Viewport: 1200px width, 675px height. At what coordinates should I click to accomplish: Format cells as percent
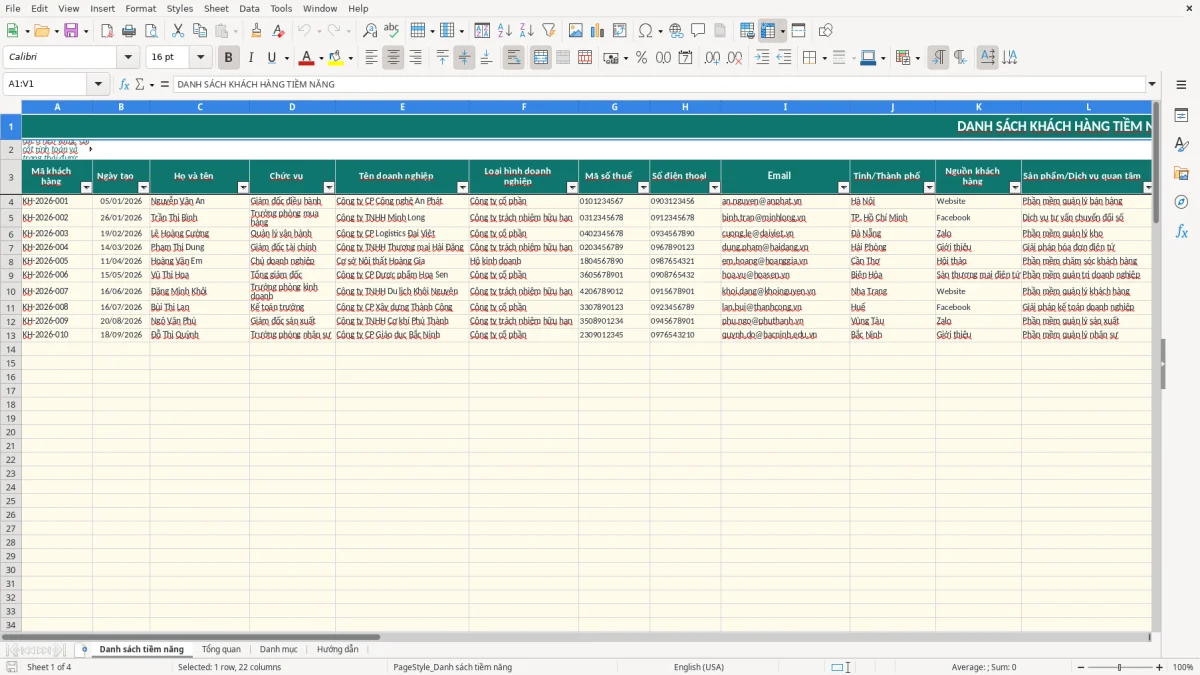(x=641, y=58)
